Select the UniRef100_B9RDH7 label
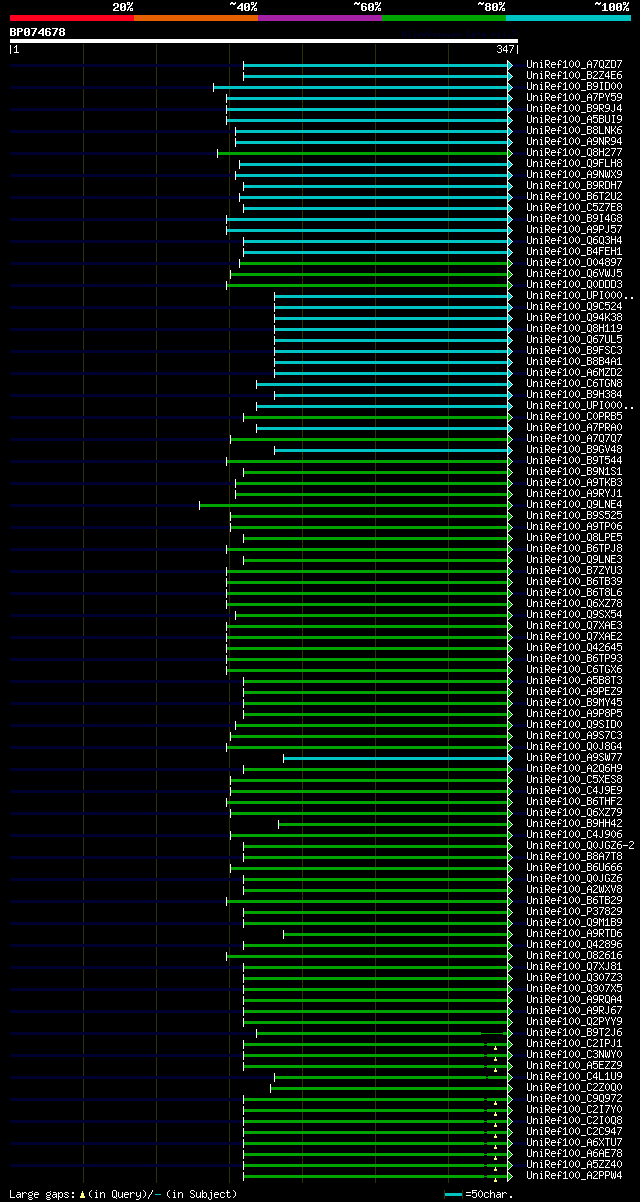640x1202 pixels. [574, 185]
